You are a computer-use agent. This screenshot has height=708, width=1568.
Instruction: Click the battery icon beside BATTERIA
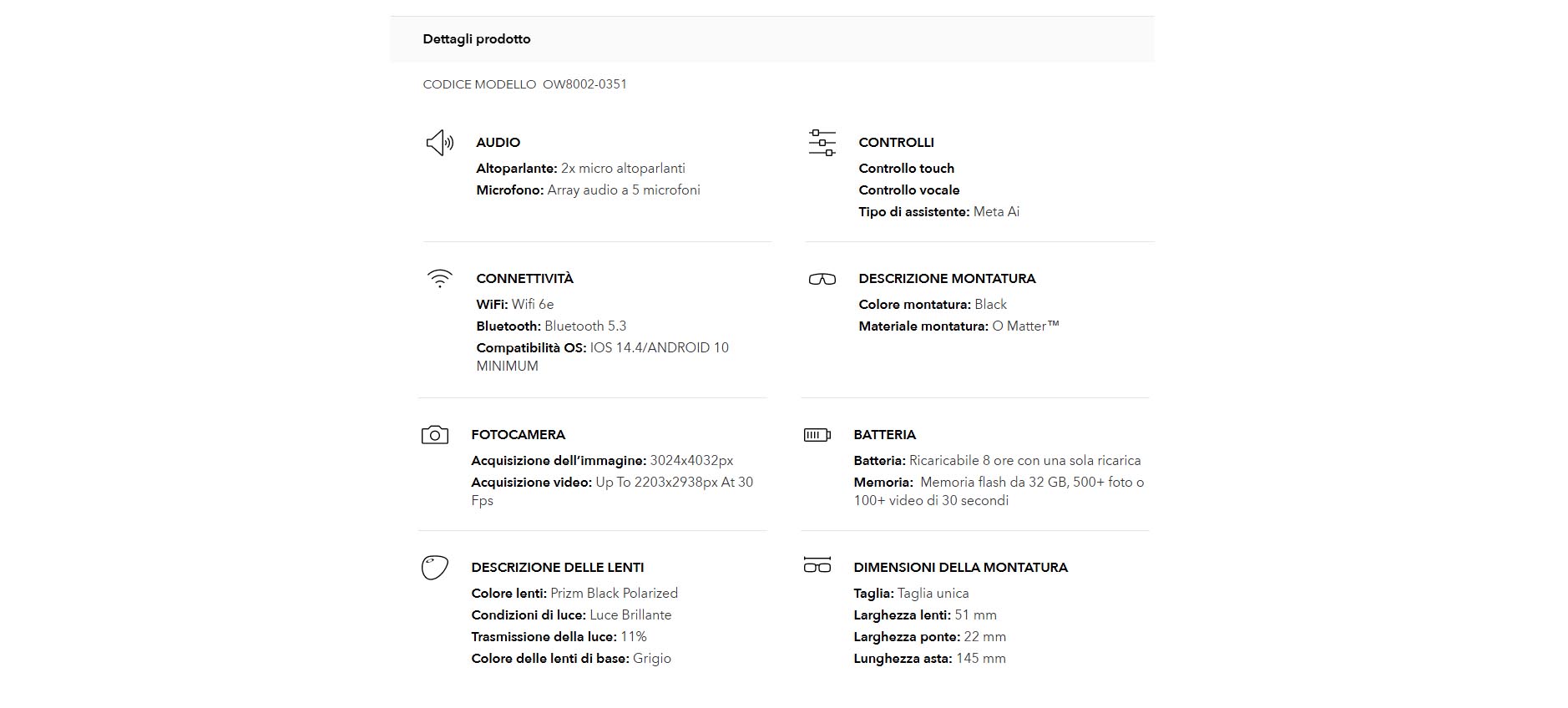coord(817,435)
